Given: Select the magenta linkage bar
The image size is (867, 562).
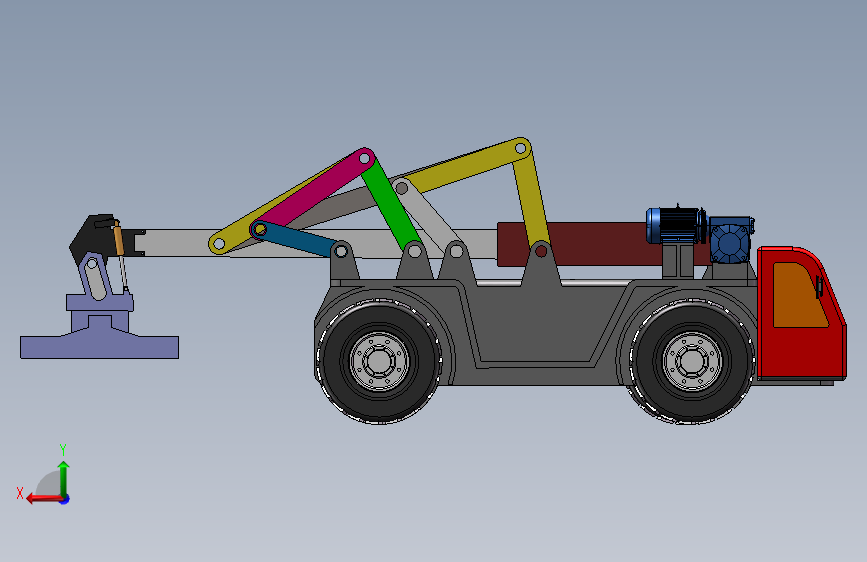Looking at the screenshot, I should point(313,192).
